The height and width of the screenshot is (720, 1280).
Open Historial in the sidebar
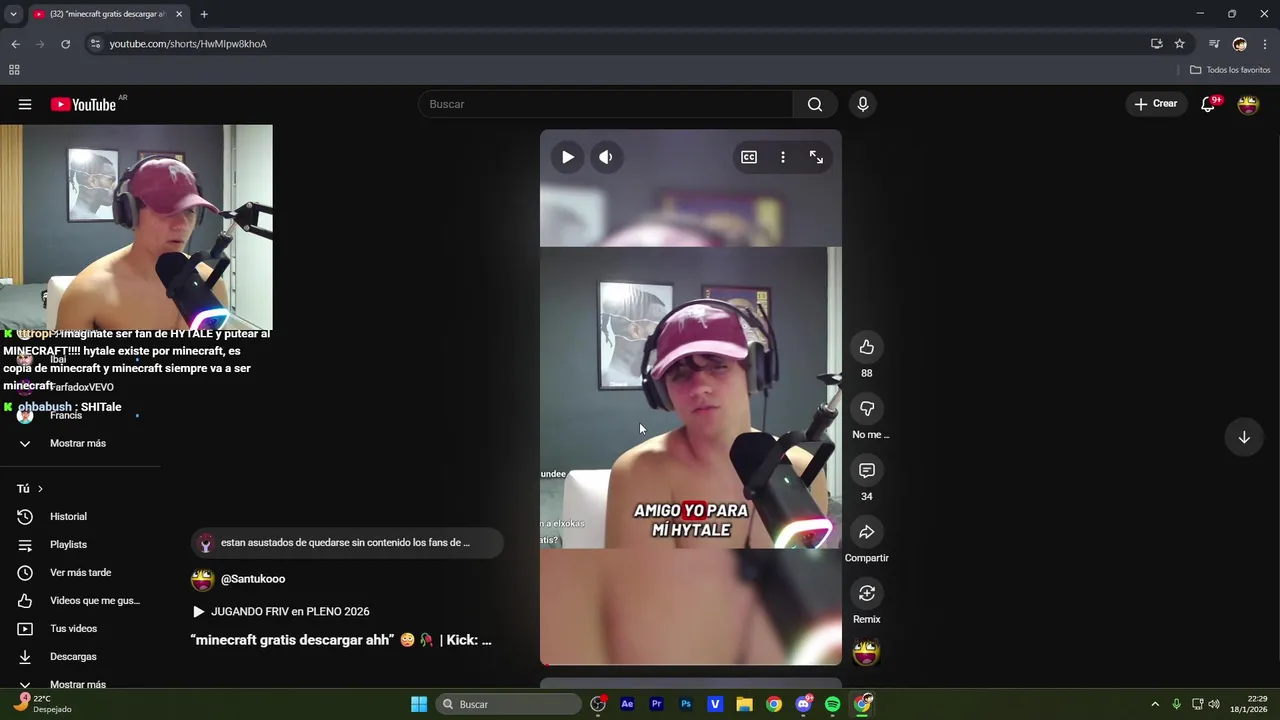click(68, 517)
